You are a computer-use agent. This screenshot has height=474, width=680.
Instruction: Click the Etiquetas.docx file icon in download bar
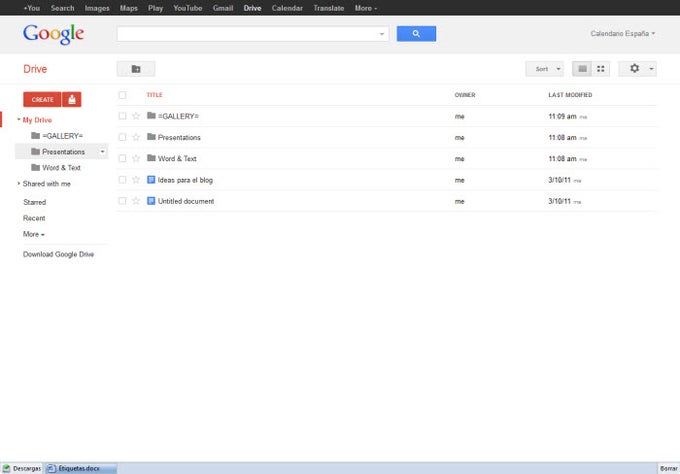(x=51, y=468)
